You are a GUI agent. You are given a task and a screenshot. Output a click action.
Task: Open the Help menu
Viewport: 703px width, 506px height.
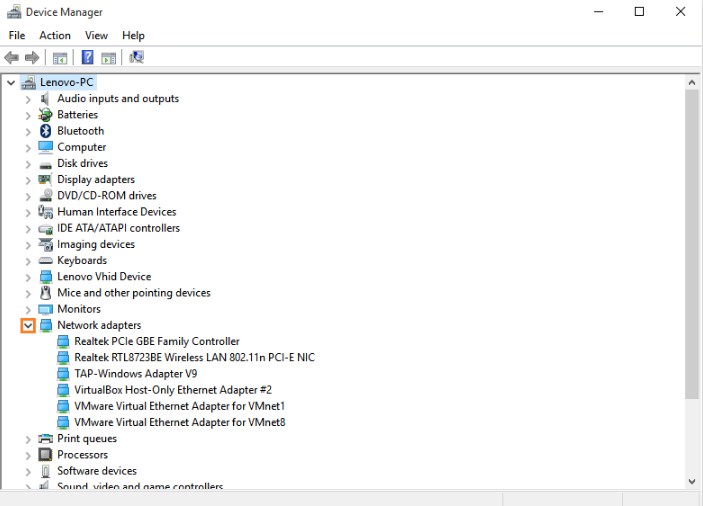coord(133,35)
